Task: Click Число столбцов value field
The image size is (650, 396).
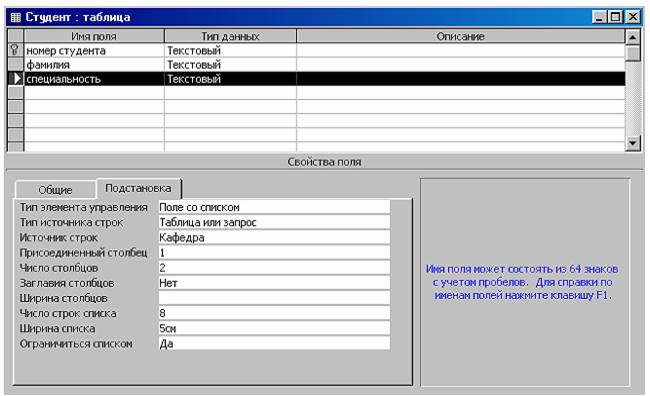Action: [x=274, y=268]
